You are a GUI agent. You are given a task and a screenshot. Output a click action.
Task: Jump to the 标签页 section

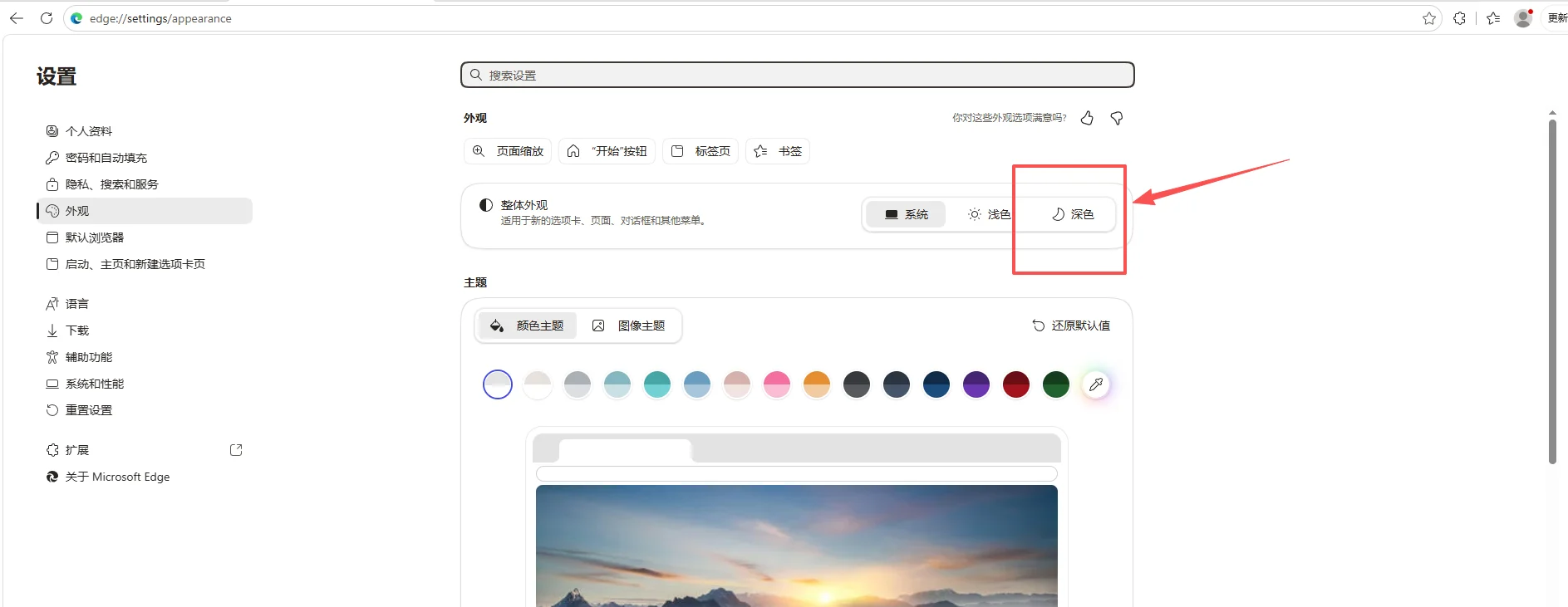pyautogui.click(x=700, y=151)
